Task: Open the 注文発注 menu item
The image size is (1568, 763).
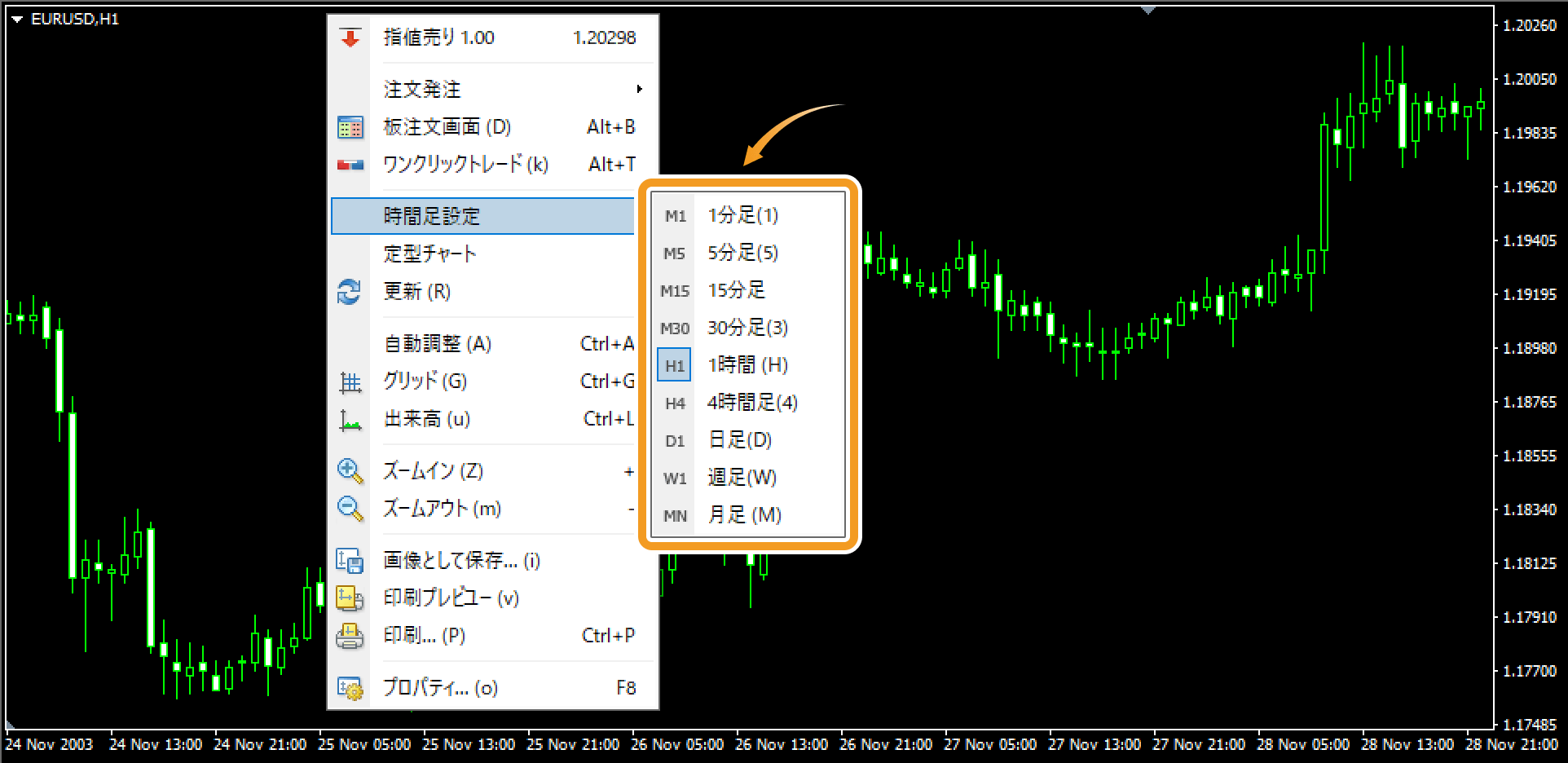Action: pos(493,89)
